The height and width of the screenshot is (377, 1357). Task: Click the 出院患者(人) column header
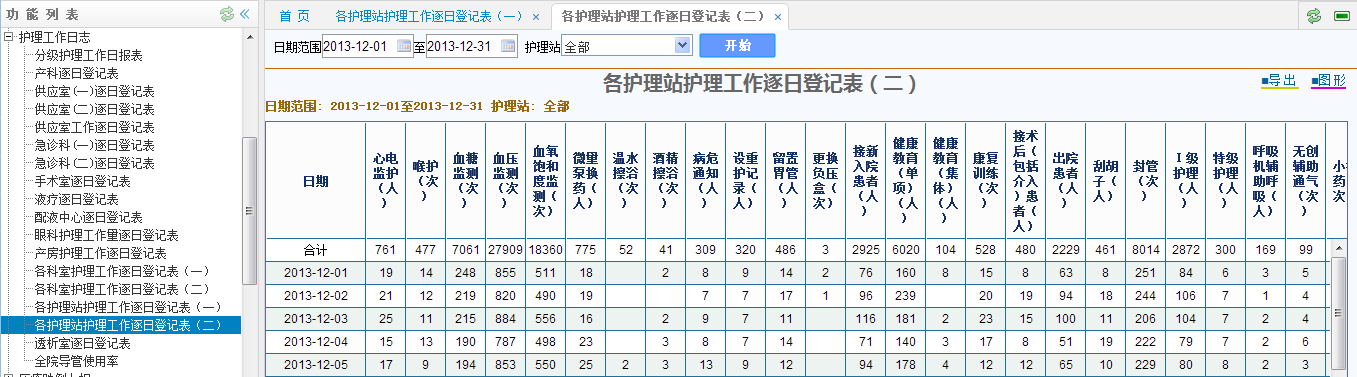click(x=1065, y=181)
